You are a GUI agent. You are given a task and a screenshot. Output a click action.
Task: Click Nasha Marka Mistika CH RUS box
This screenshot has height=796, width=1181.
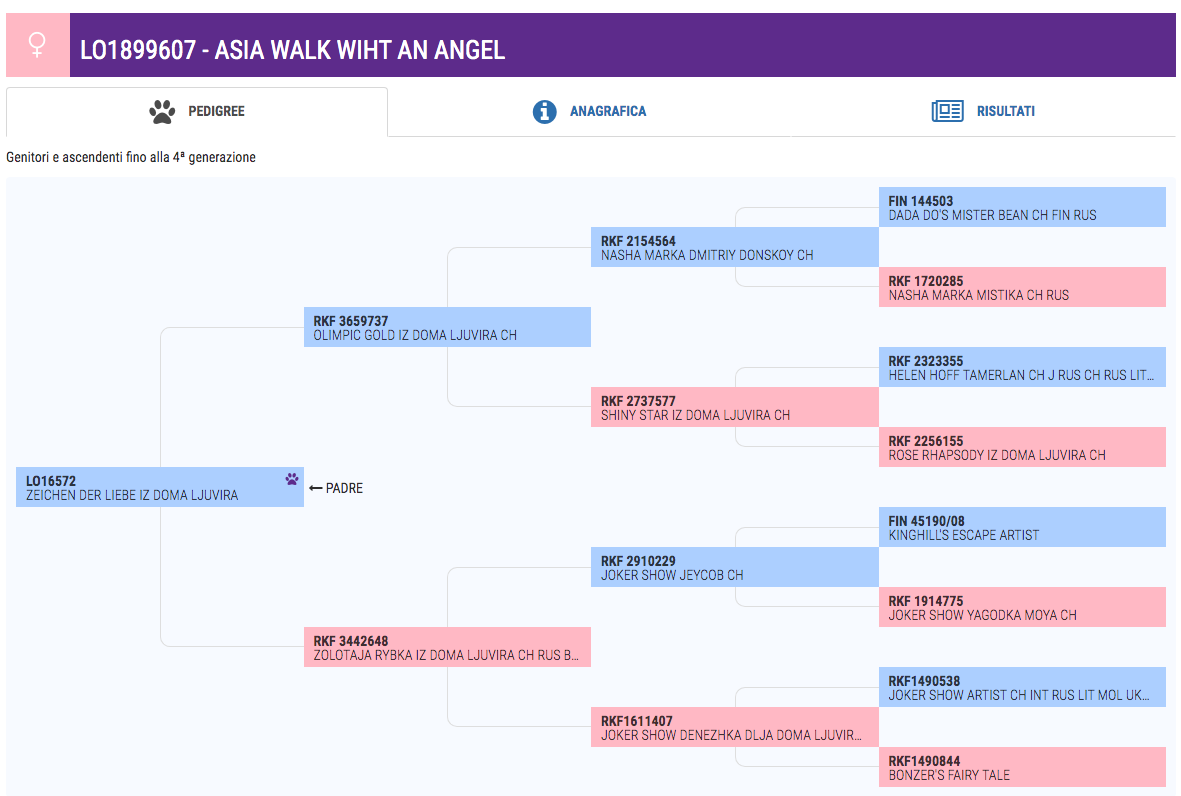point(1022,287)
